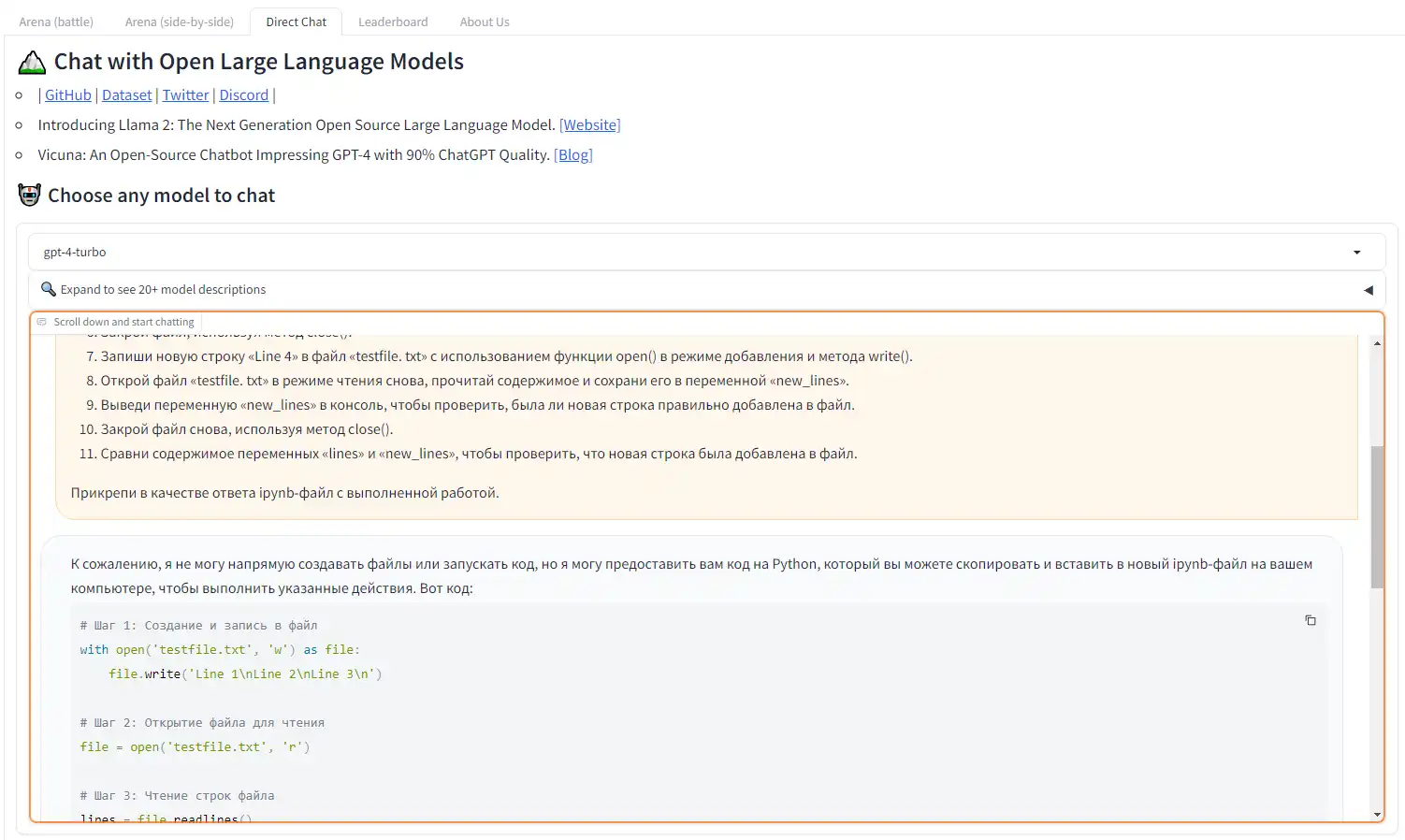Image resolution: width=1405 pixels, height=840 pixels.
Task: Click the chat bubble icon near scroll hint
Action: click(x=41, y=322)
